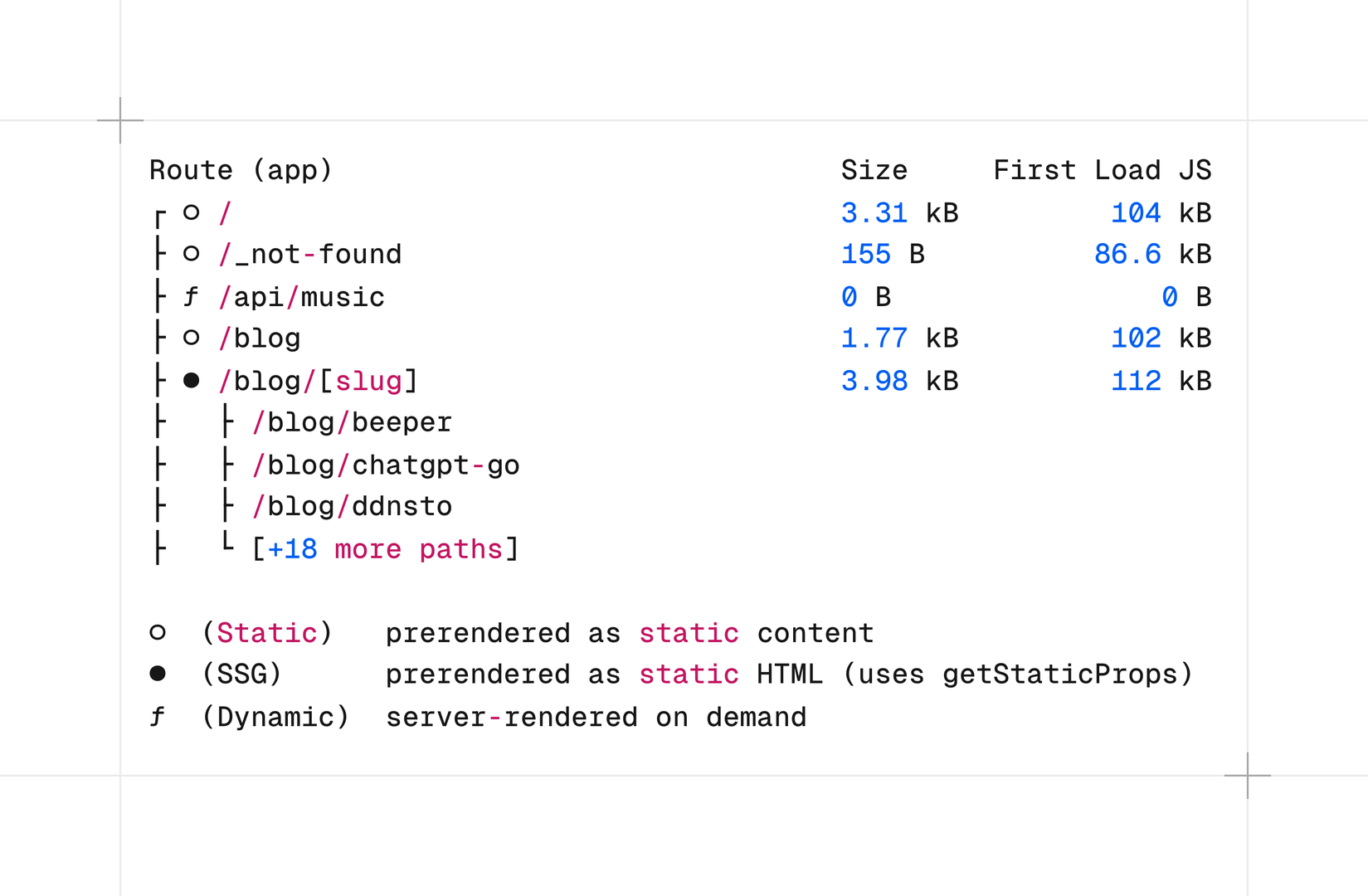Toggle visibility of the /blog/beeper path
This screenshot has width=1368, height=896.
(x=352, y=422)
